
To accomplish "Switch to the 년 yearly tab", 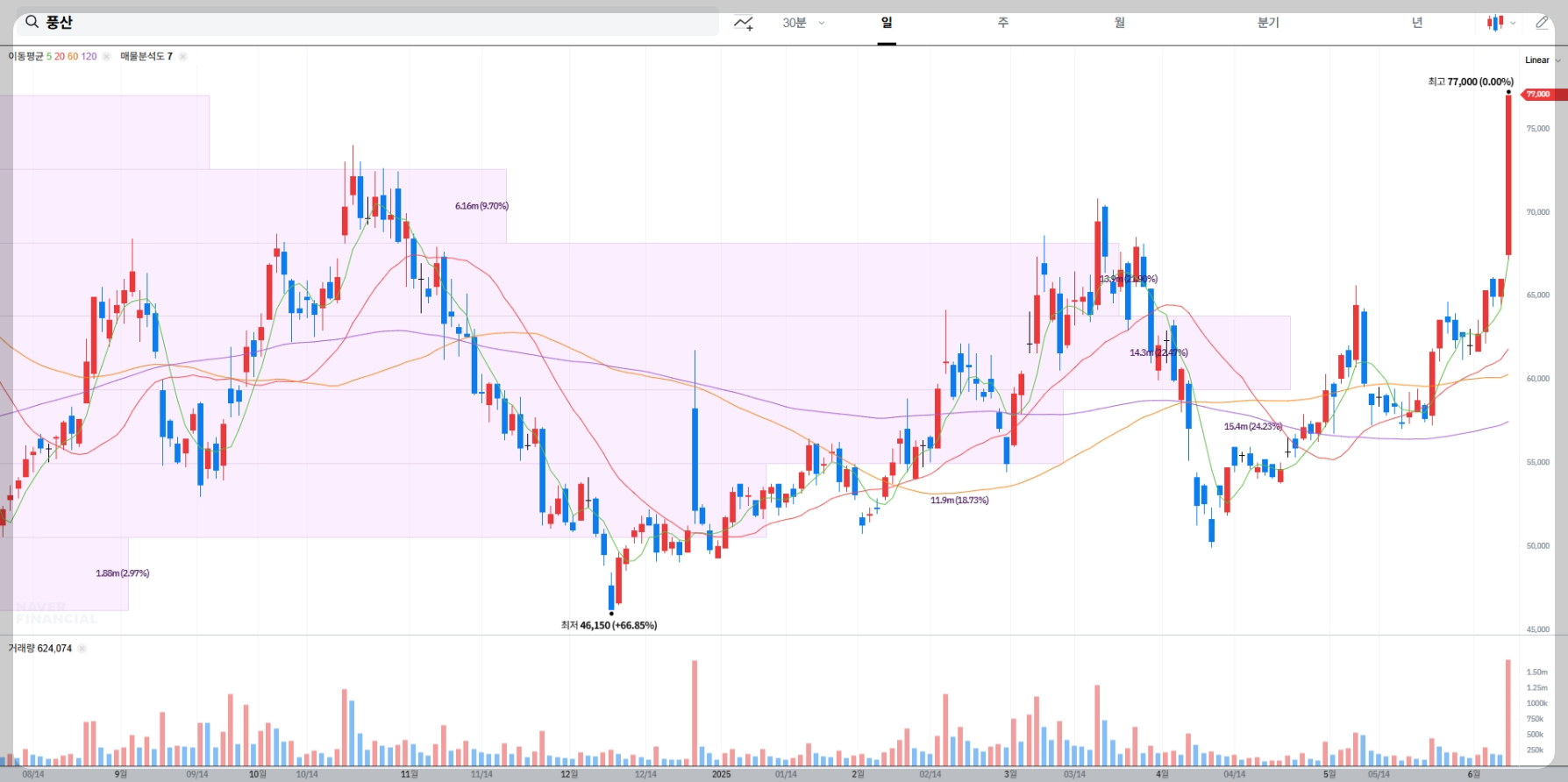I will point(1417,23).
